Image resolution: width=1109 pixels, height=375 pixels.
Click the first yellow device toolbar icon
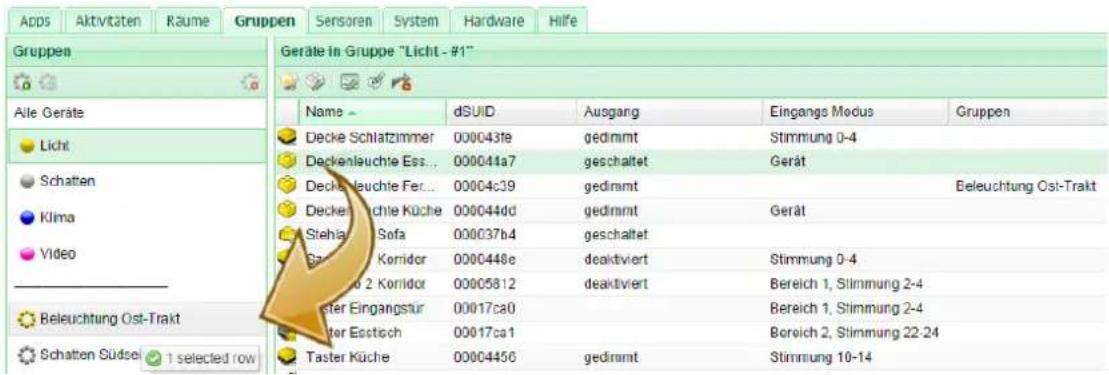tap(291, 82)
